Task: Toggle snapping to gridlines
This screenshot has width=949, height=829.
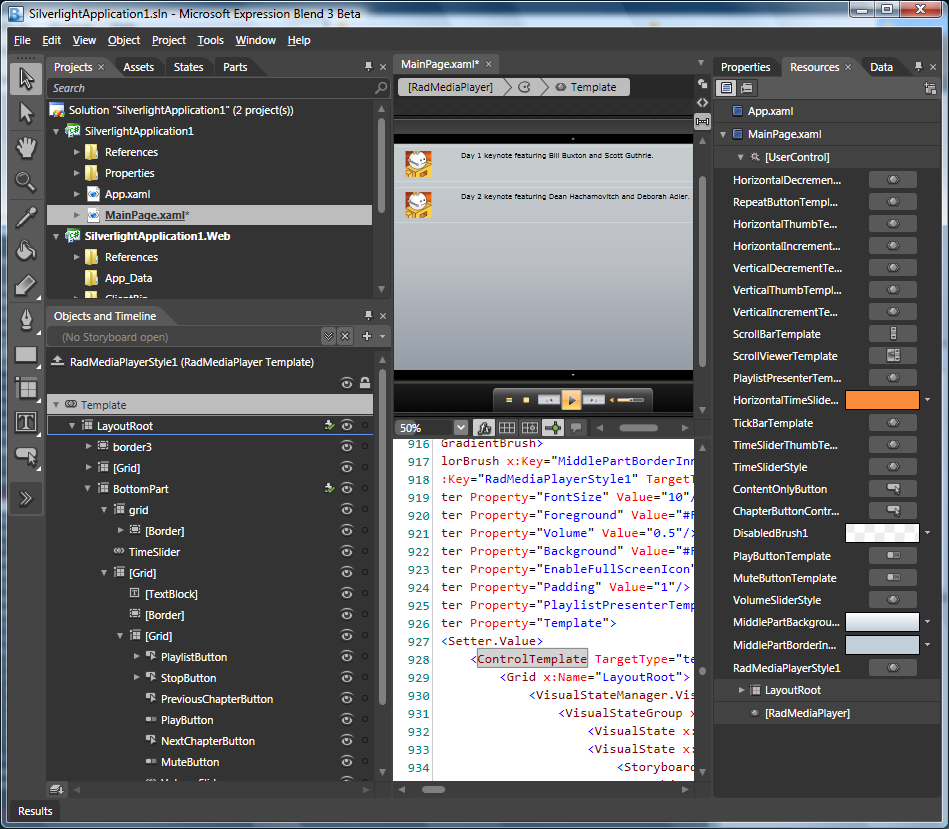Action: pos(530,428)
